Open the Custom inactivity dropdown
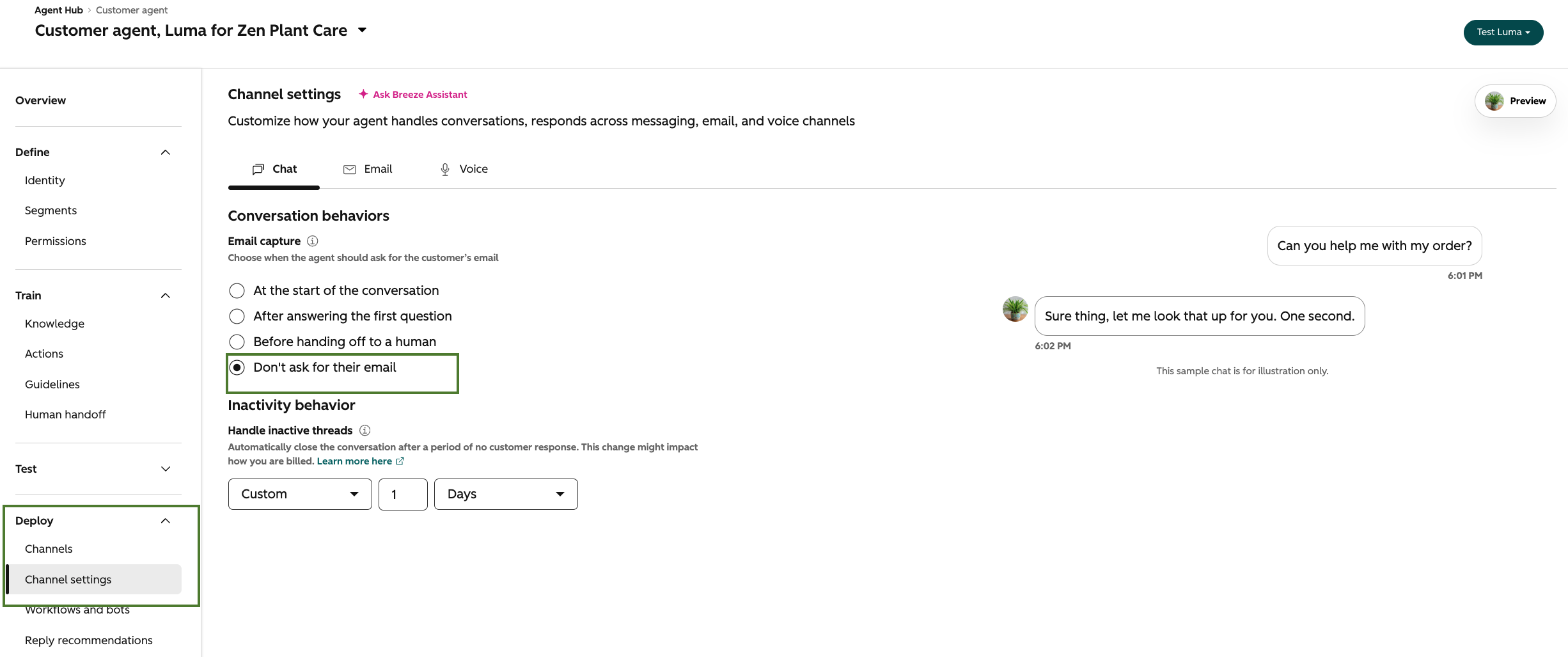Screen dimensions: 1568x657 (300, 495)
